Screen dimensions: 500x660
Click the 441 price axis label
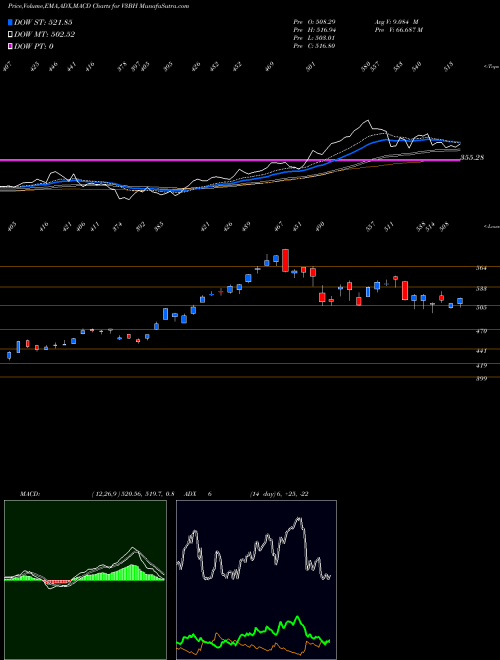point(482,351)
